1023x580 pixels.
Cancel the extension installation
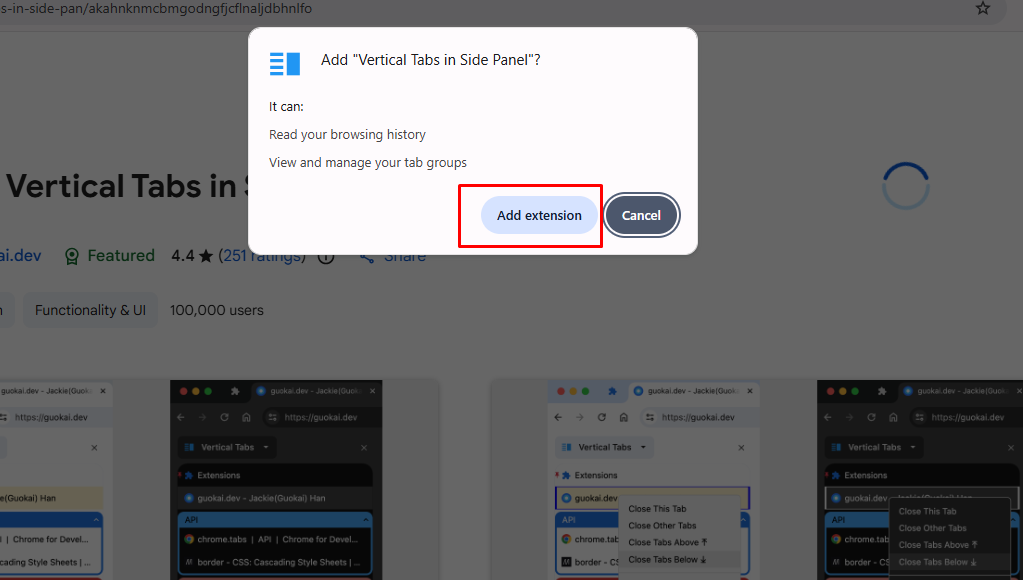[641, 215]
